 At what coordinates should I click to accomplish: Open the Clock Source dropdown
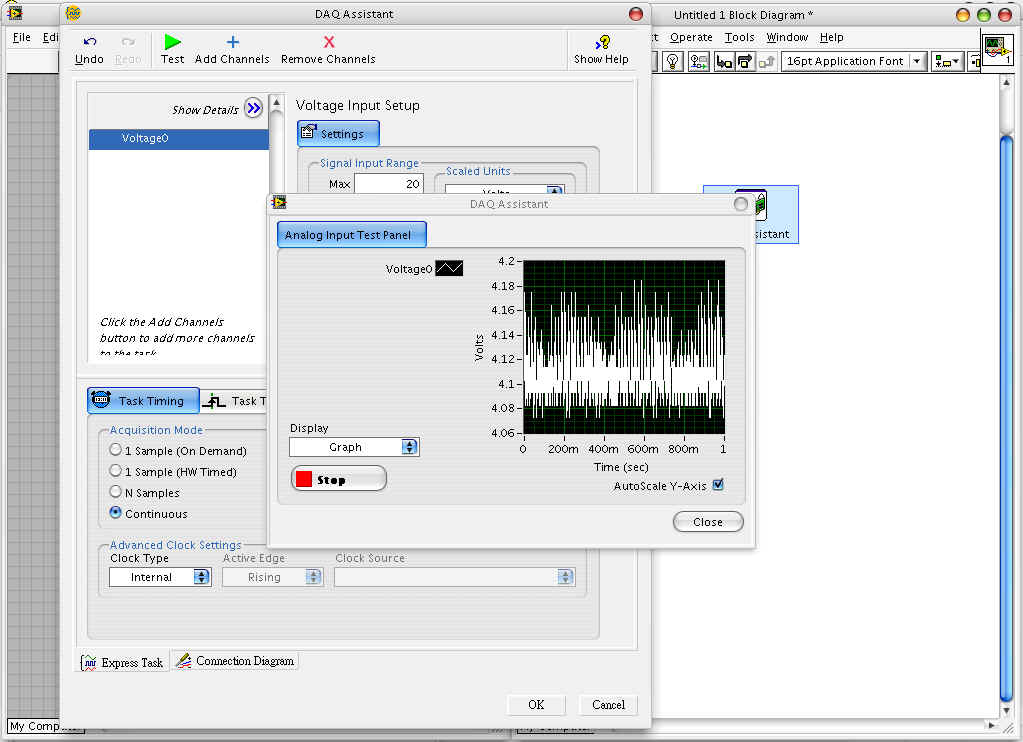(455, 577)
